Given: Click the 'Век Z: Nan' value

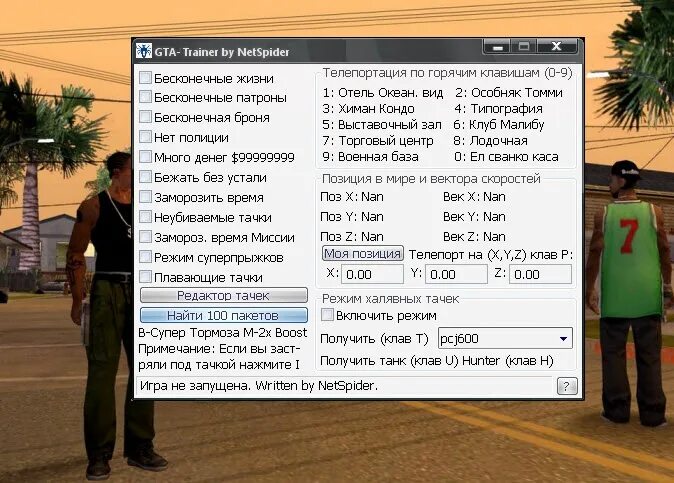Looking at the screenshot, I should (x=475, y=236).
